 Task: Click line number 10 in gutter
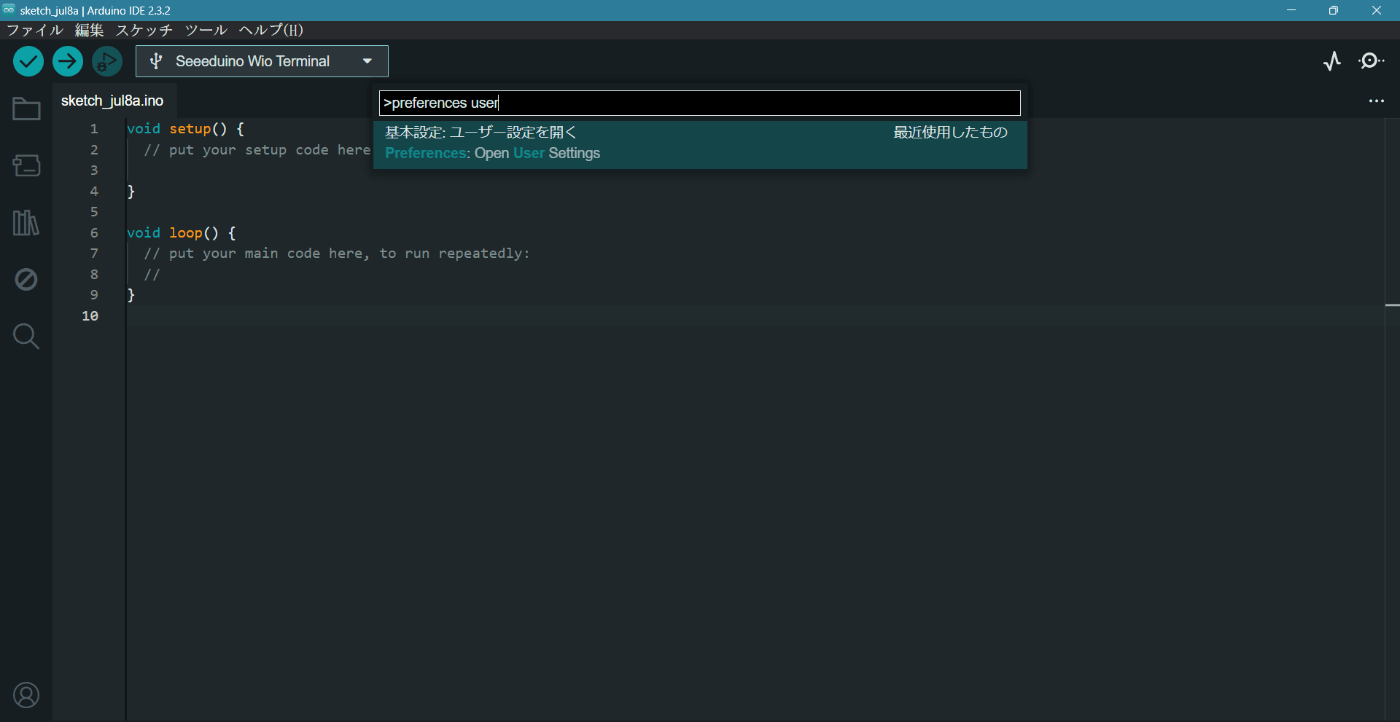[90, 316]
